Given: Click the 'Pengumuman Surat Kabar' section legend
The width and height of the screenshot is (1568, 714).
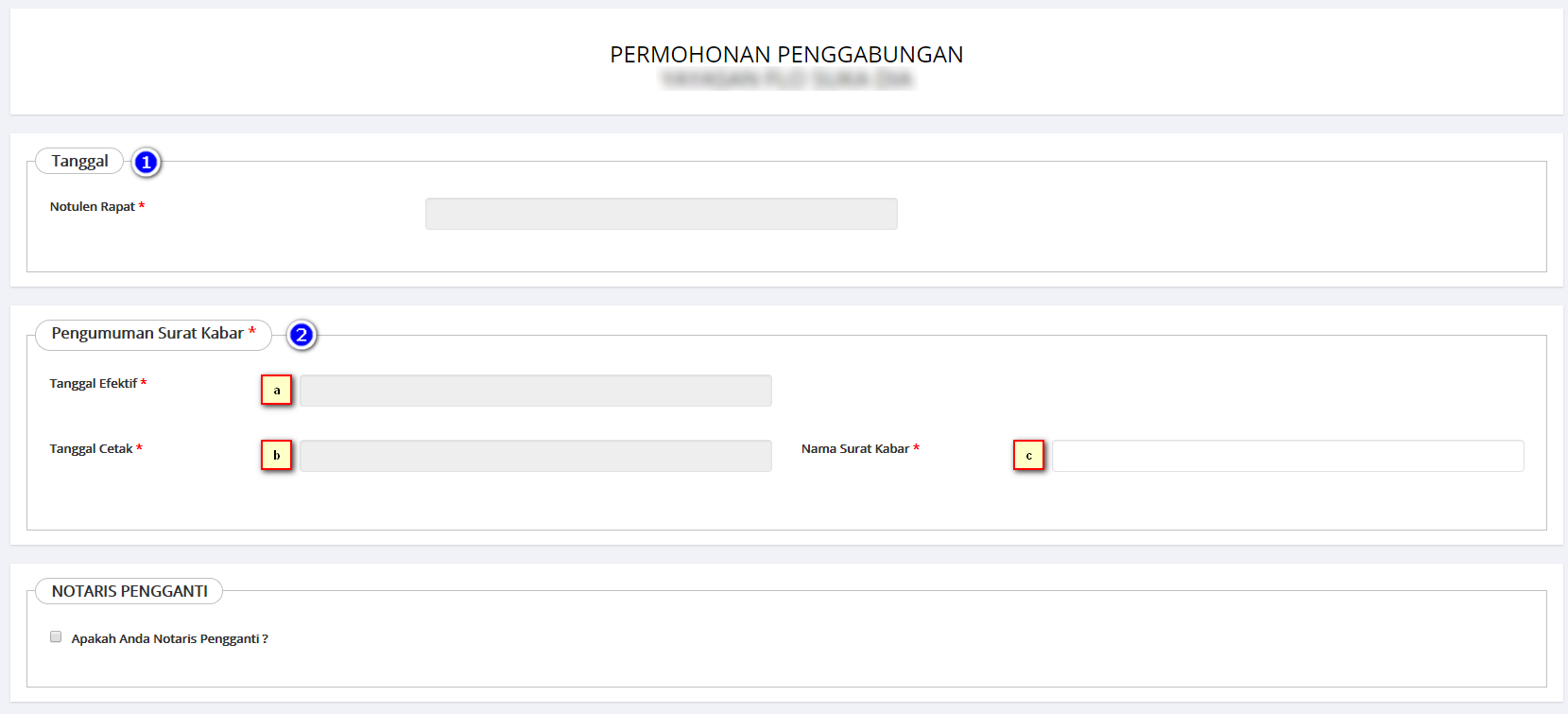Looking at the screenshot, I should [148, 334].
